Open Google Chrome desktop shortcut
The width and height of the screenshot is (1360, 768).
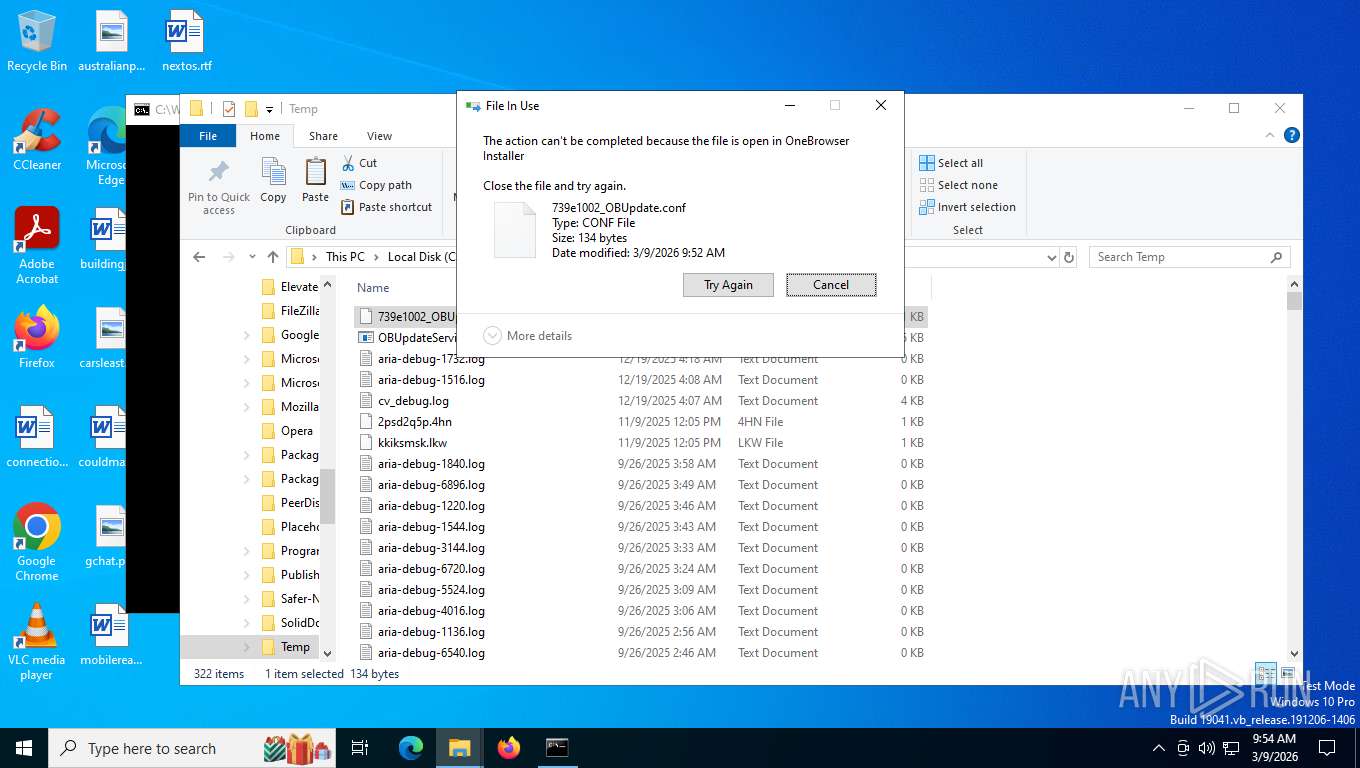37,542
